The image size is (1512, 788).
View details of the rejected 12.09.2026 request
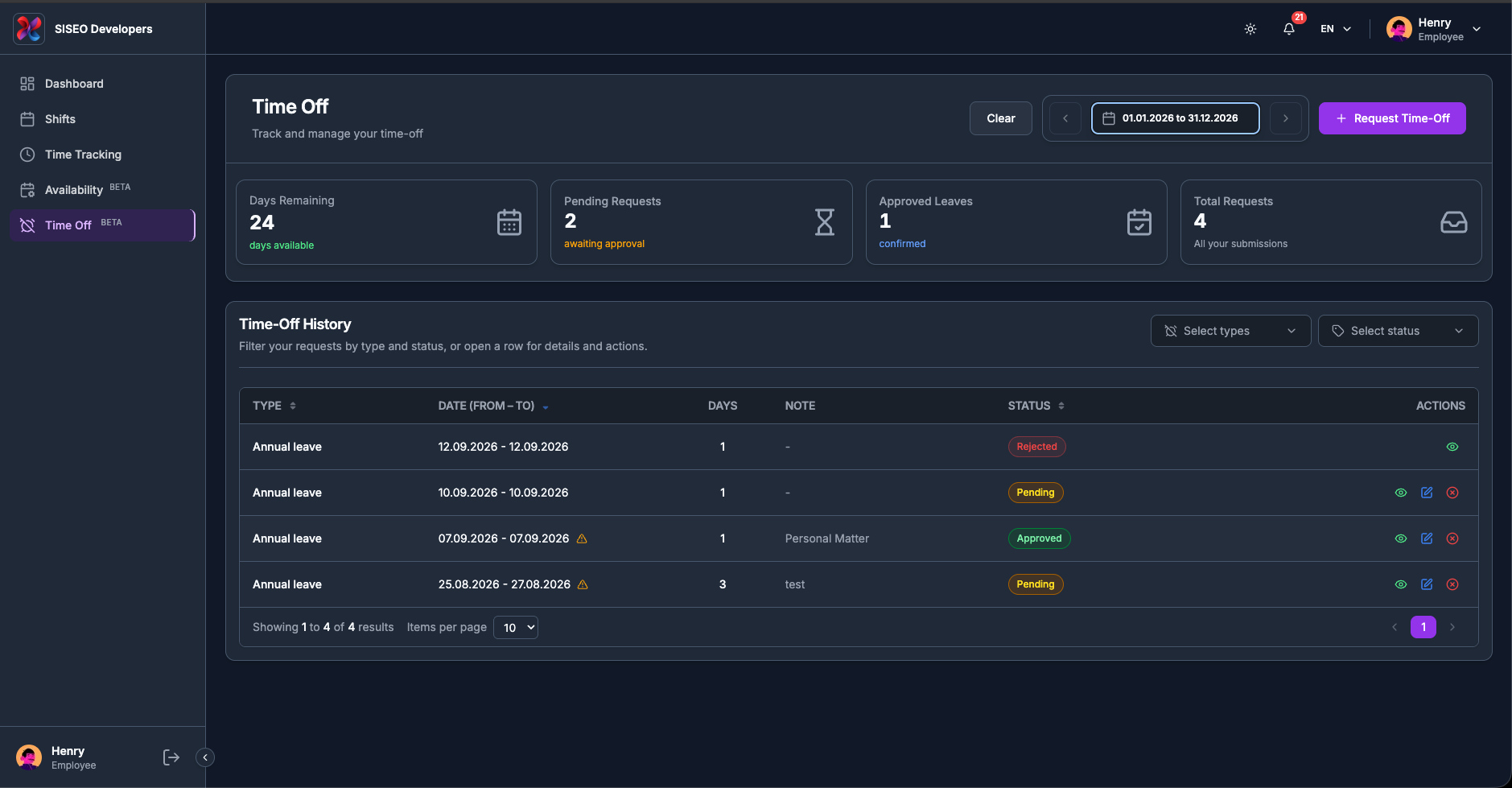coord(1452,447)
